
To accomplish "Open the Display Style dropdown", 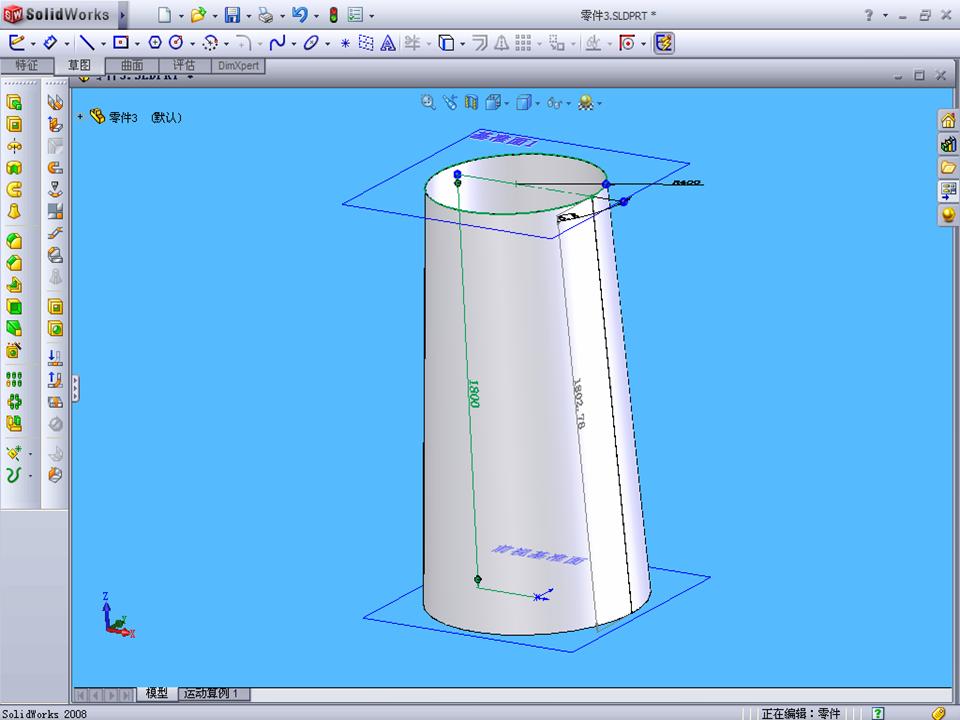I will (538, 103).
